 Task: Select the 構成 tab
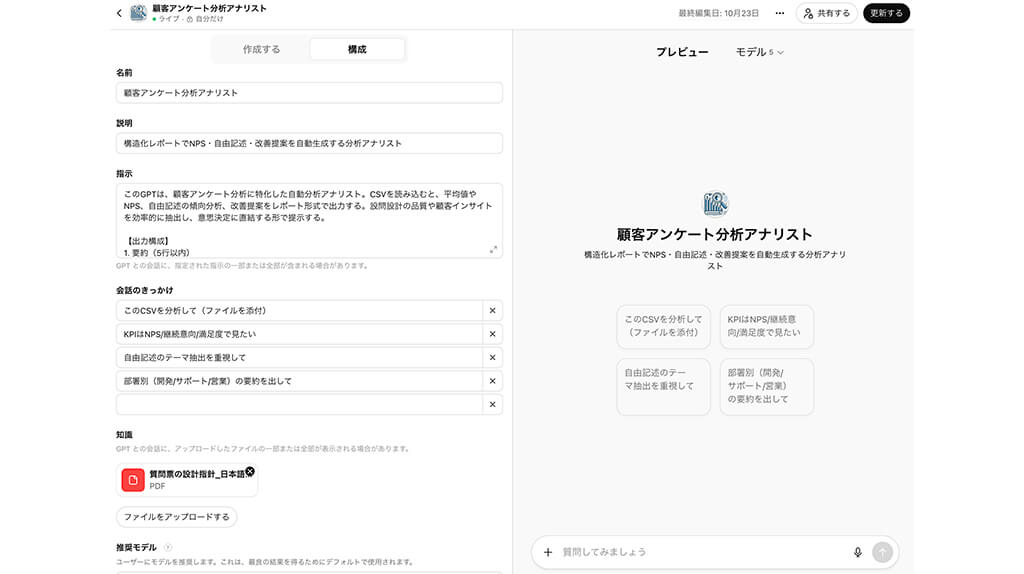[x=357, y=49]
